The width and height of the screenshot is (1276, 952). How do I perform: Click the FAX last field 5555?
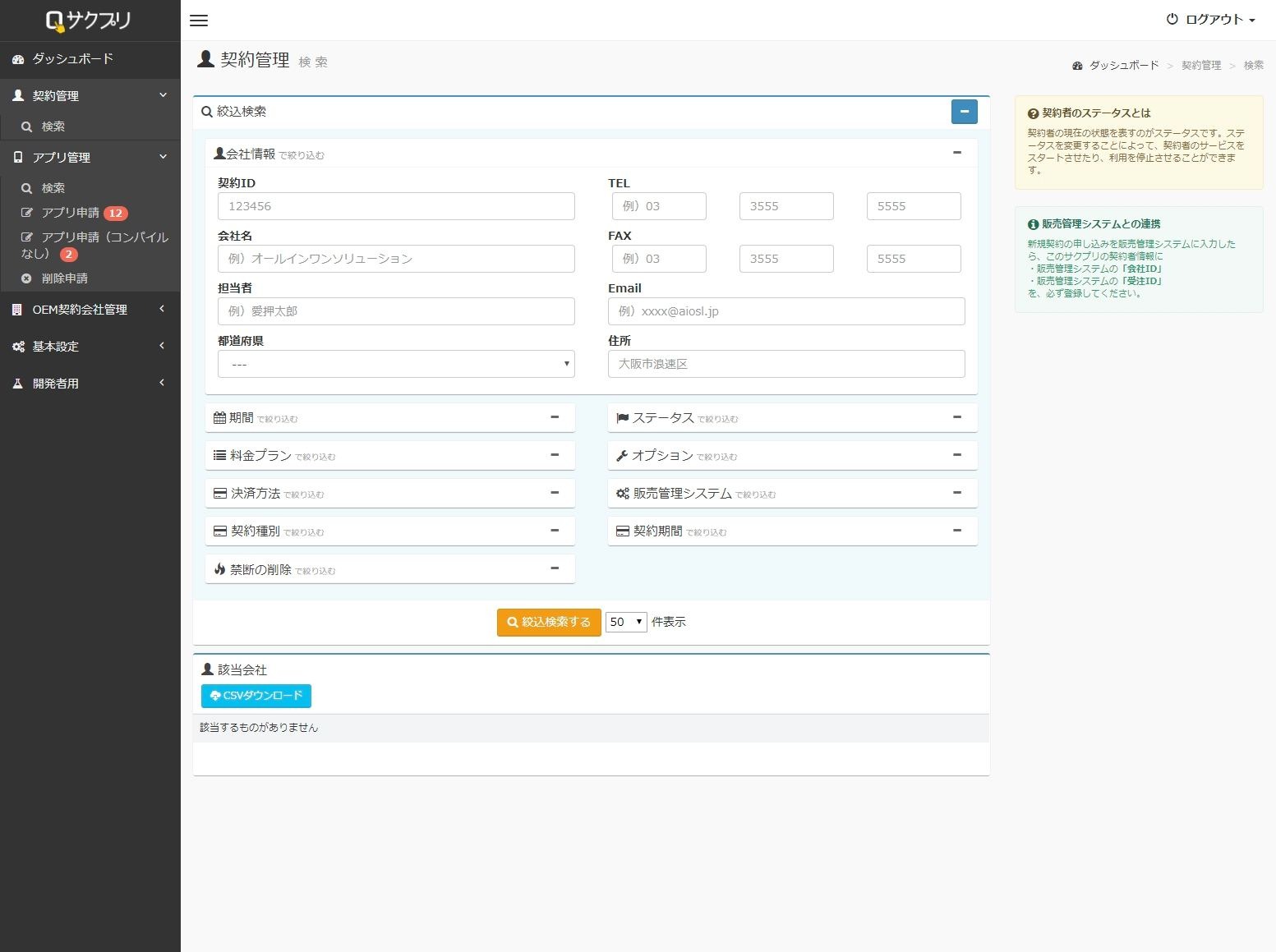914,259
